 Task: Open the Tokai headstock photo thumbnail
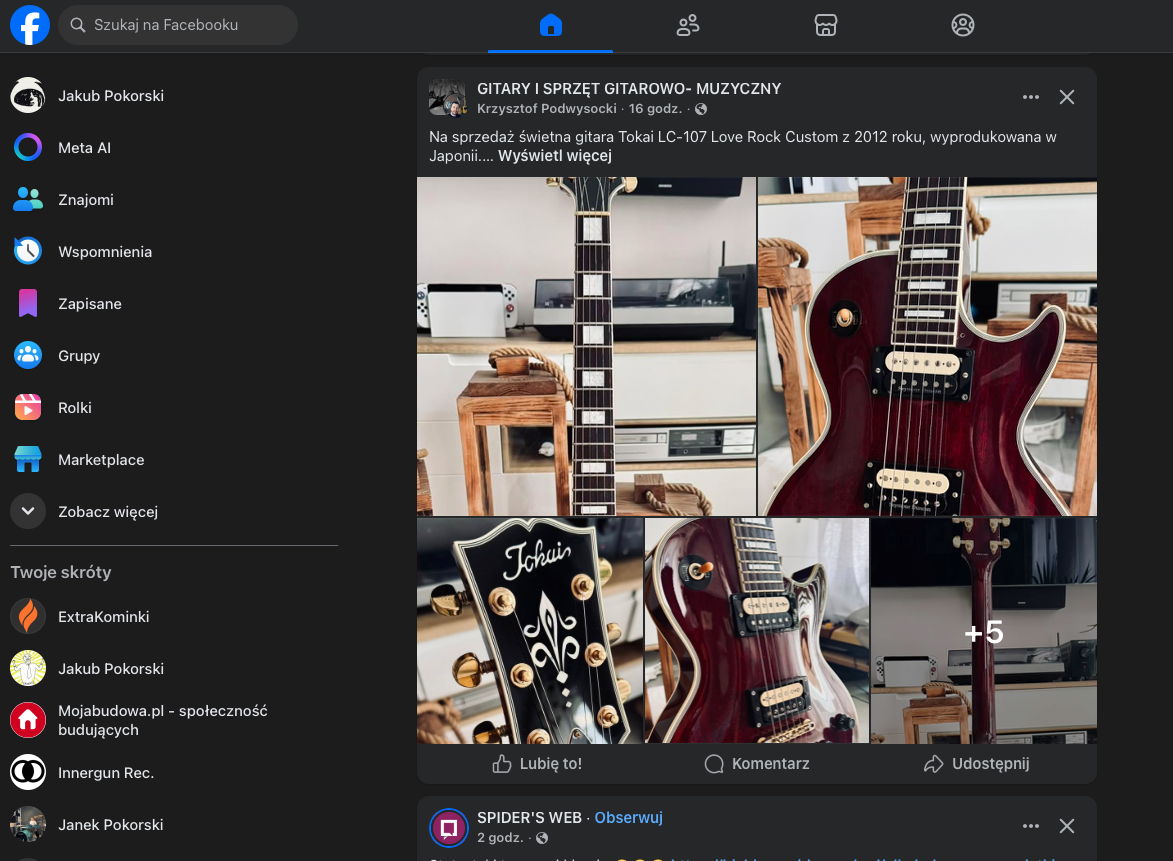click(x=530, y=630)
